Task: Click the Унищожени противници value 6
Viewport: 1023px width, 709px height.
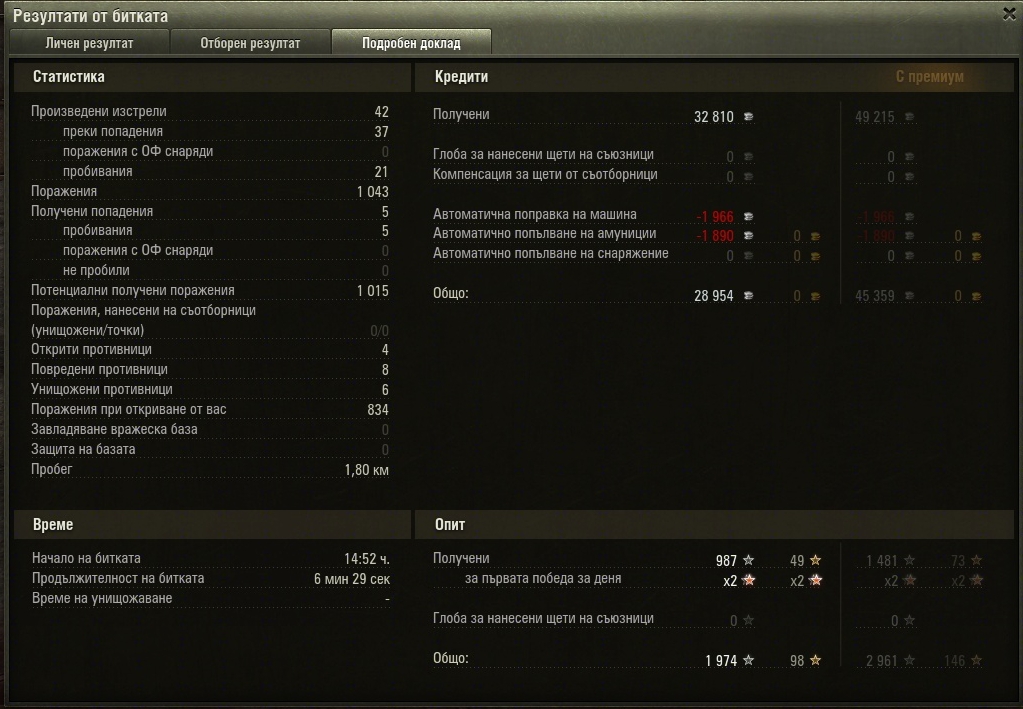Action: [385, 389]
